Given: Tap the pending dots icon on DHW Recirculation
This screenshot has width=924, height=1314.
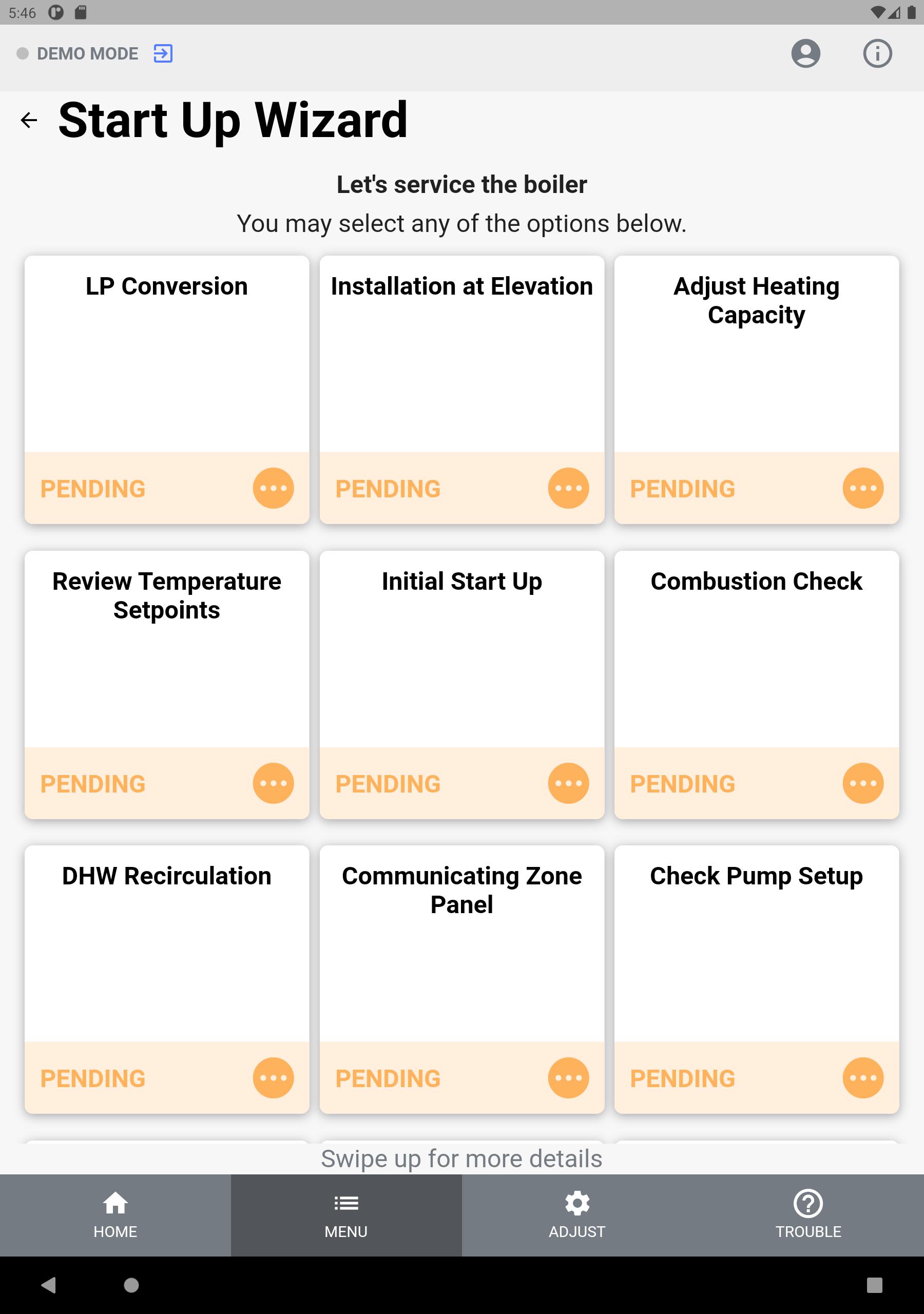Looking at the screenshot, I should [x=273, y=1078].
